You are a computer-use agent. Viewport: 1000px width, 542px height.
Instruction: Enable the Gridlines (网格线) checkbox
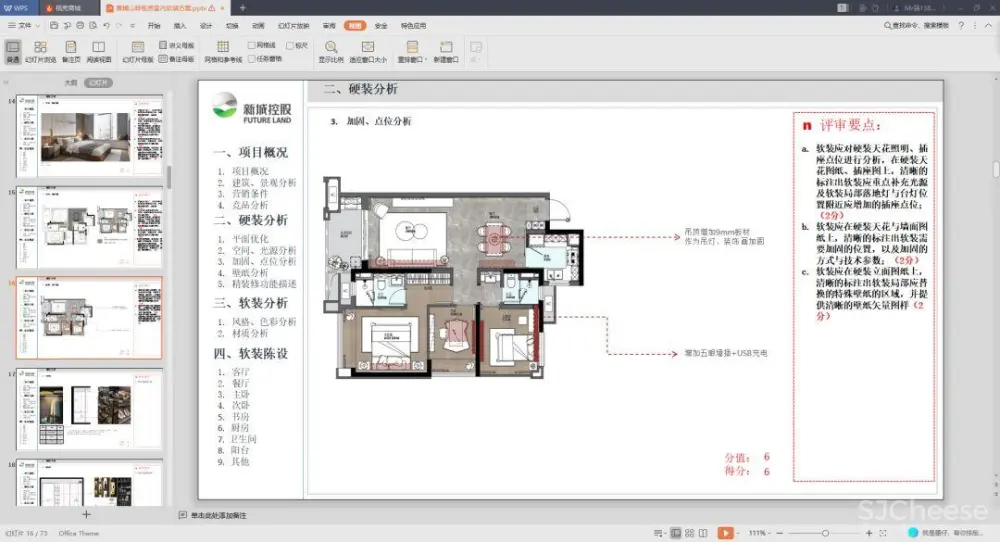(252, 45)
